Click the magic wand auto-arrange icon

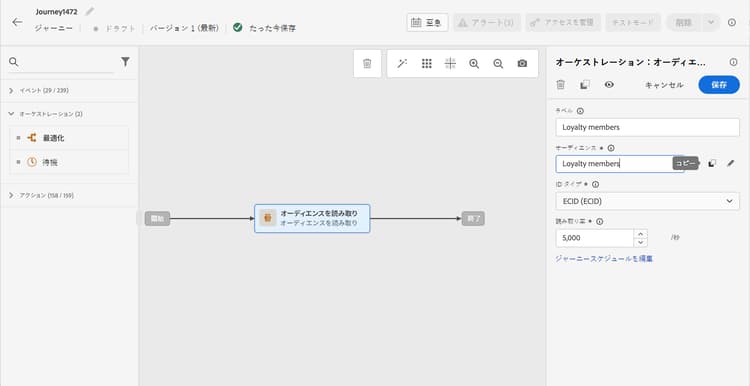coord(402,64)
